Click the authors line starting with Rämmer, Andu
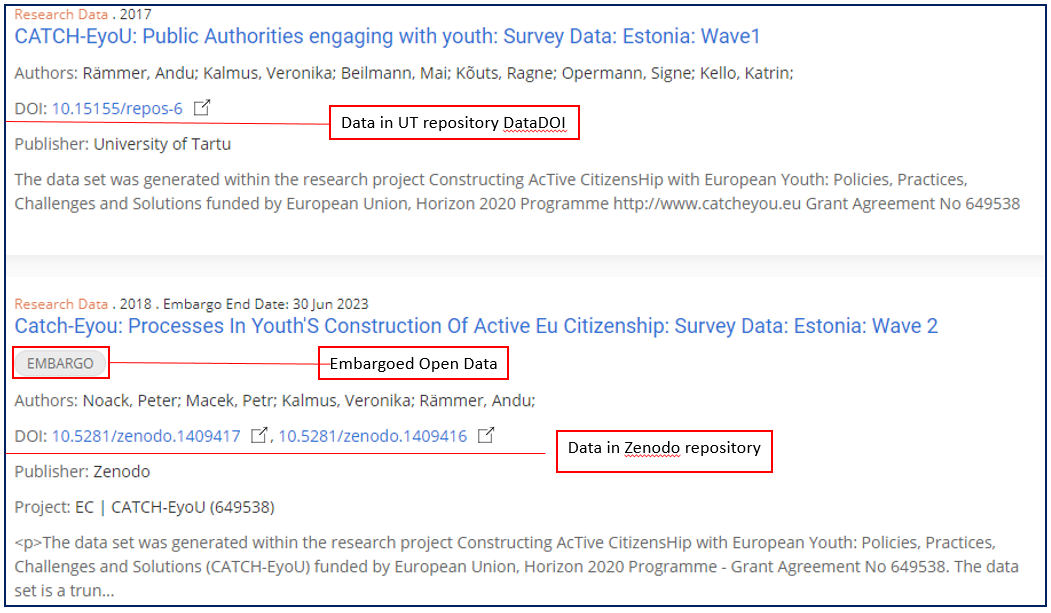 [x=404, y=73]
